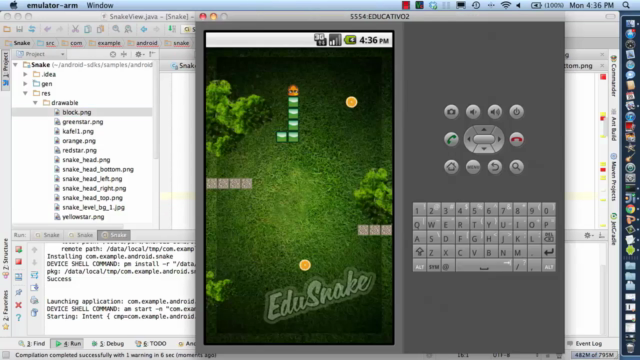Click the gear settings icon in Project panel
The width and height of the screenshot is (640, 360).
pyautogui.click(x=138, y=54)
